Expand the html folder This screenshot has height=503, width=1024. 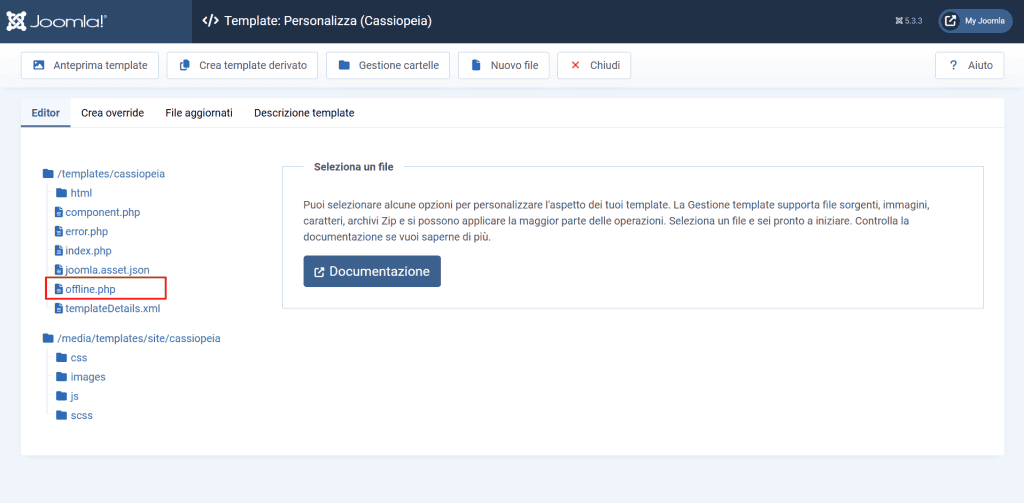click(74, 193)
